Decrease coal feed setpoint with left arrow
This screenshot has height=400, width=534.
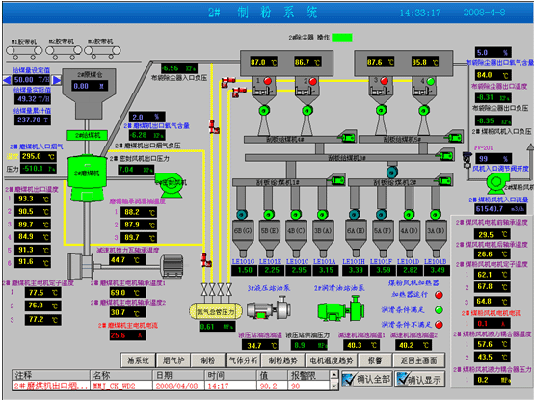coord(7,80)
